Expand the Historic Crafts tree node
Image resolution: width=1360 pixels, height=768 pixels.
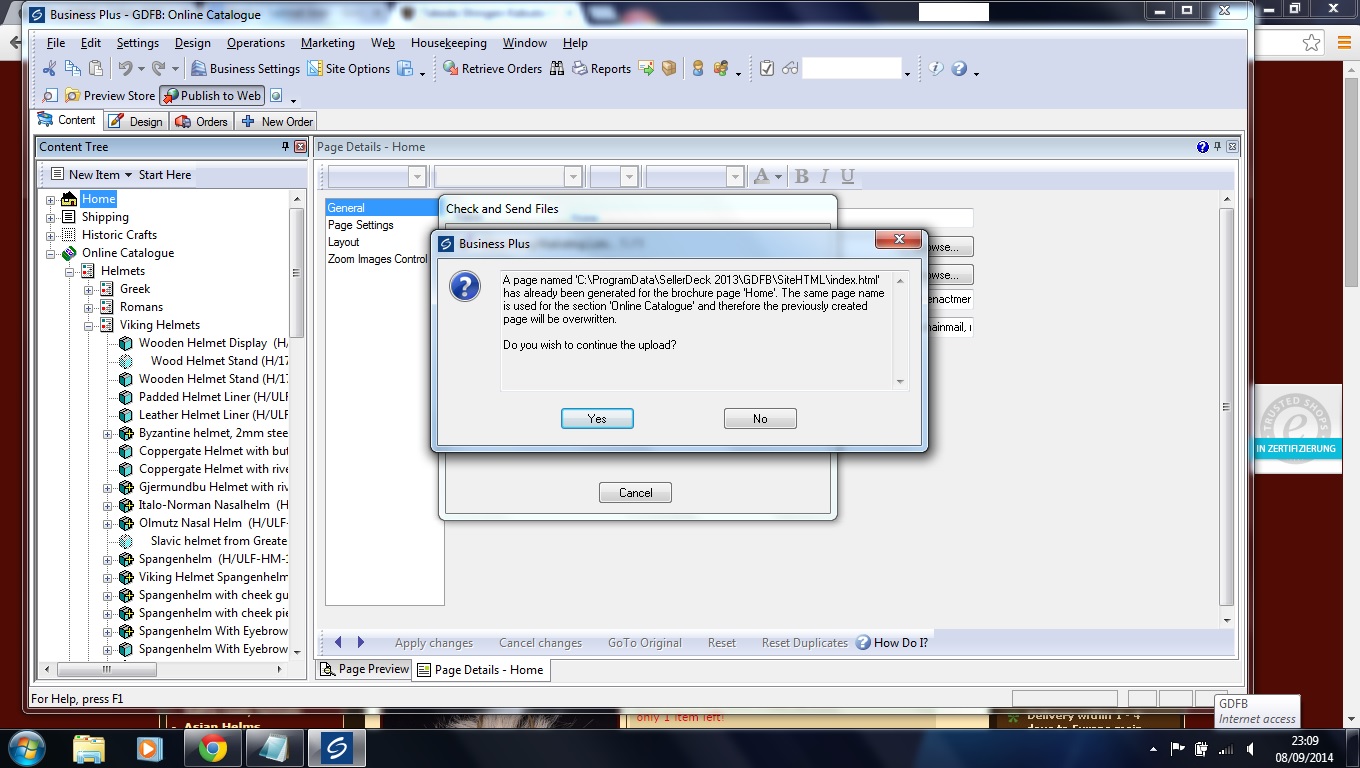coord(51,235)
